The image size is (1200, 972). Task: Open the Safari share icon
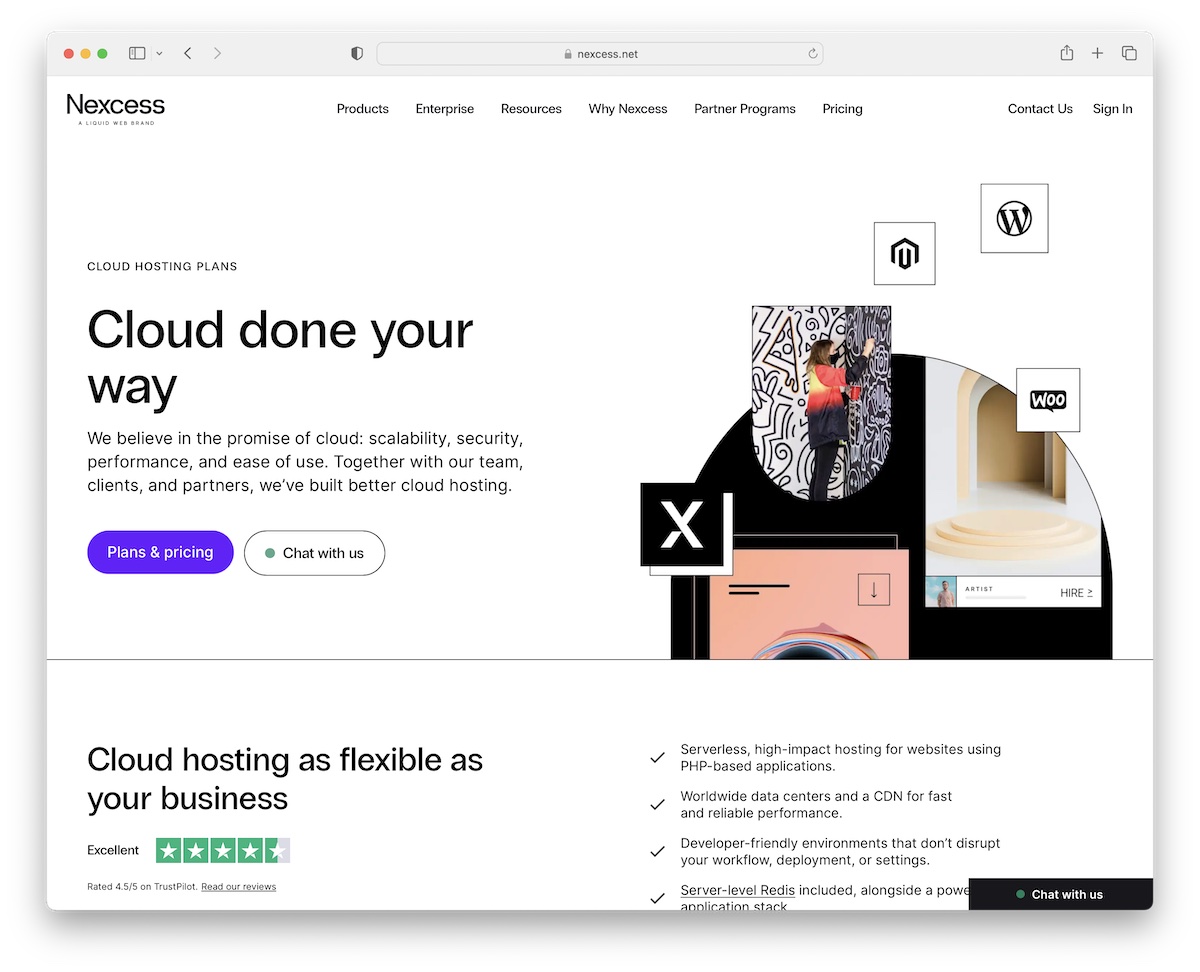pos(1066,53)
